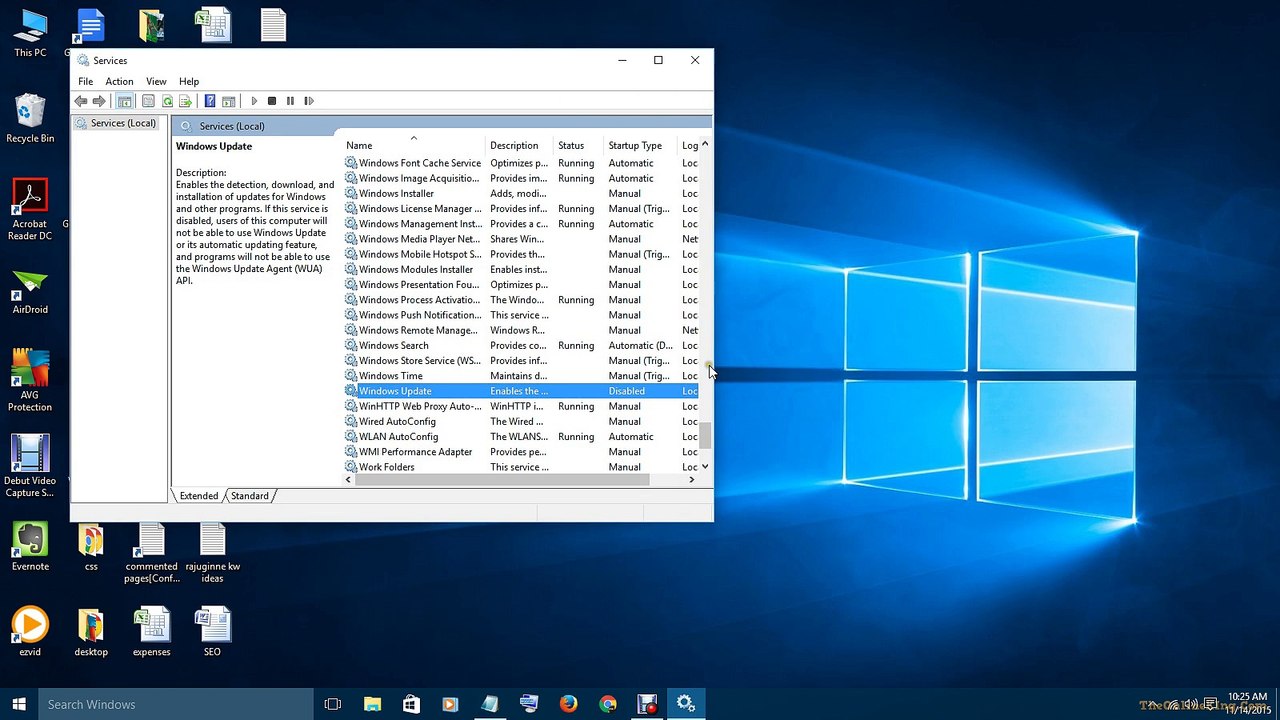Sort by the Status column header

point(579,145)
